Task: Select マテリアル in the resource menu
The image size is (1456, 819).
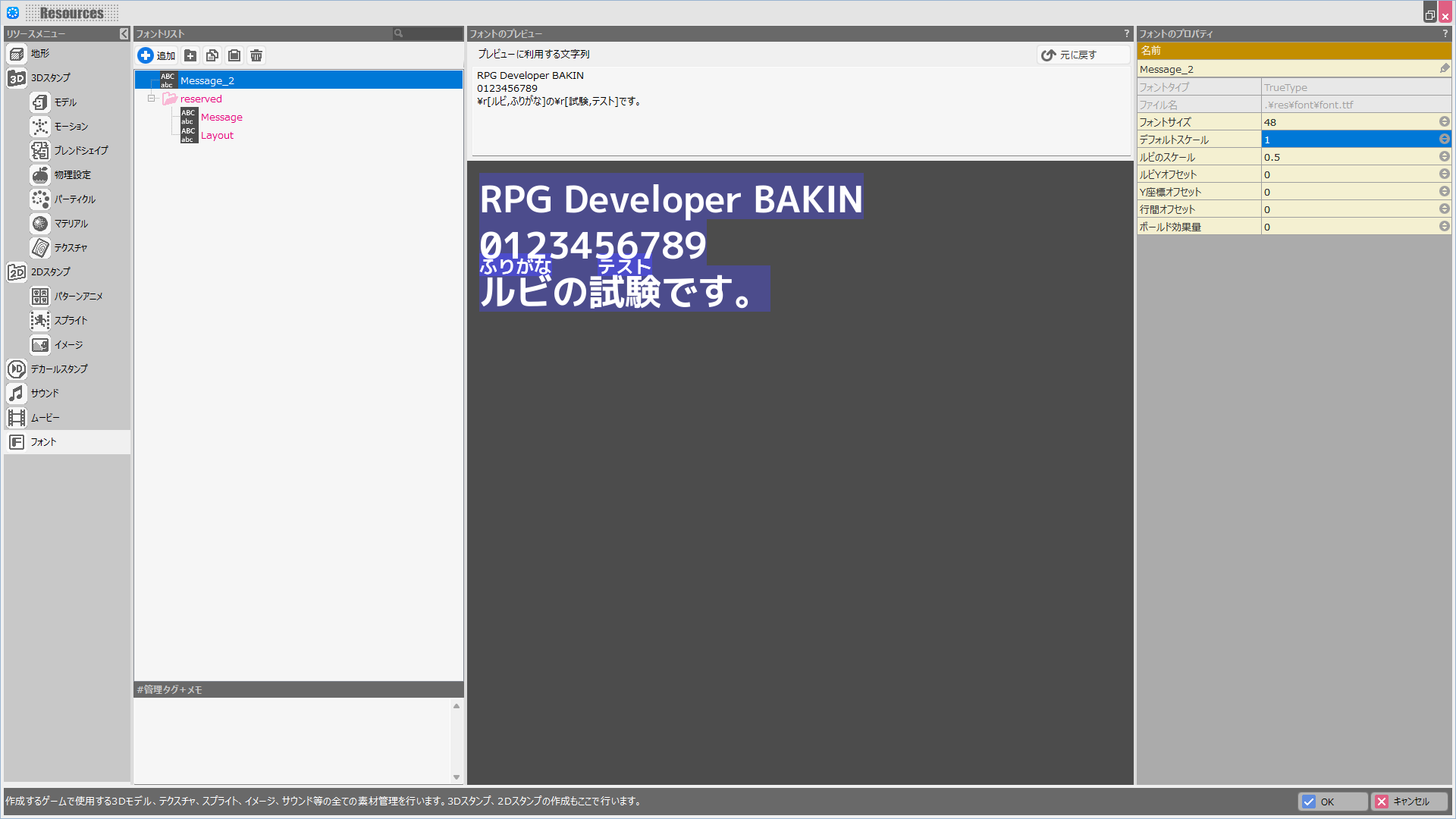Action: coord(71,224)
